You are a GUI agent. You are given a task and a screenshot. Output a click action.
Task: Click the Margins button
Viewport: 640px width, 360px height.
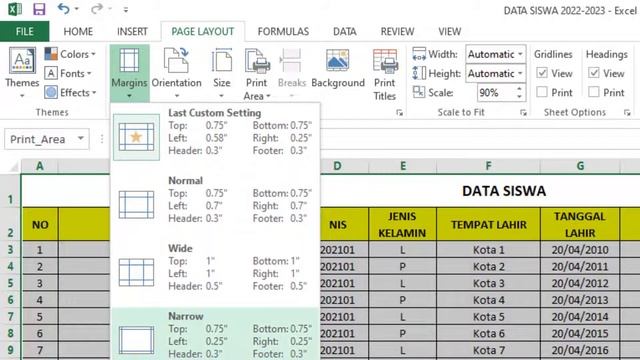(129, 73)
